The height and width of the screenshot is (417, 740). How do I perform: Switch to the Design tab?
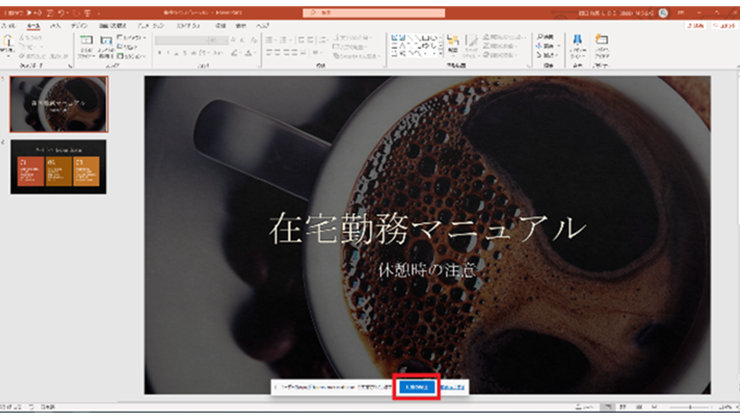pos(79,25)
